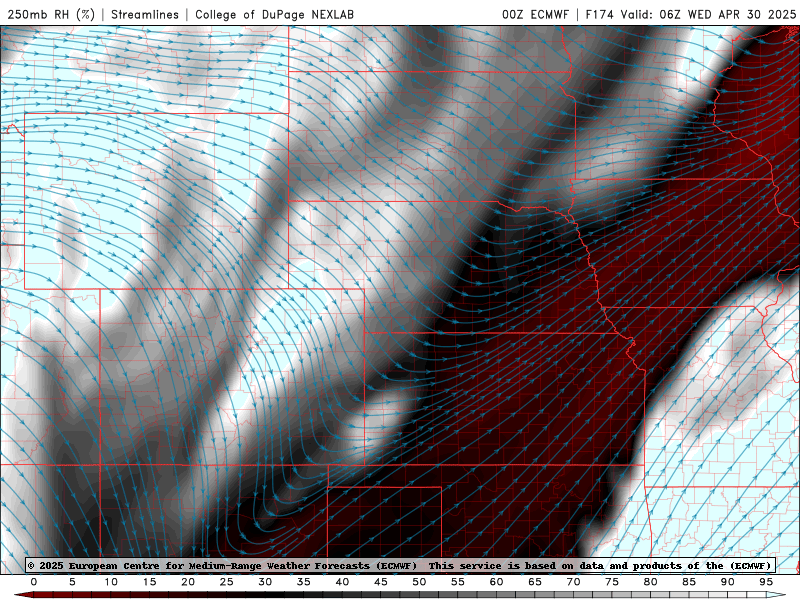Click the "5" color scale label

point(72,582)
